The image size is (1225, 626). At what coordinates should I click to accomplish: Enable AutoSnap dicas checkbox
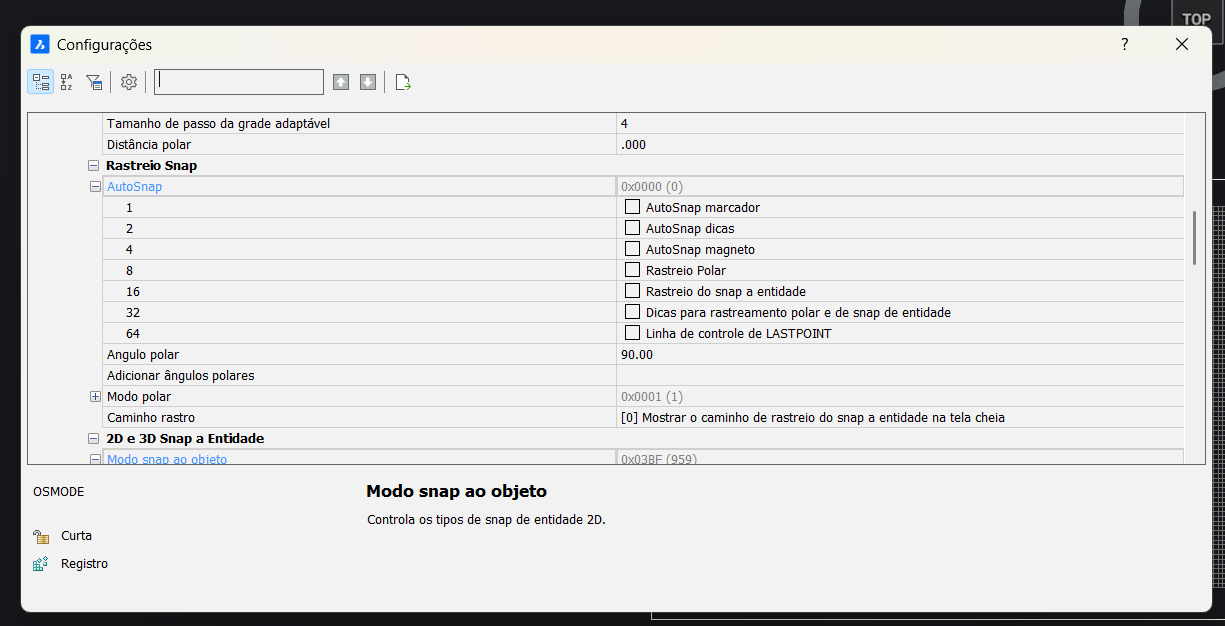pos(632,228)
